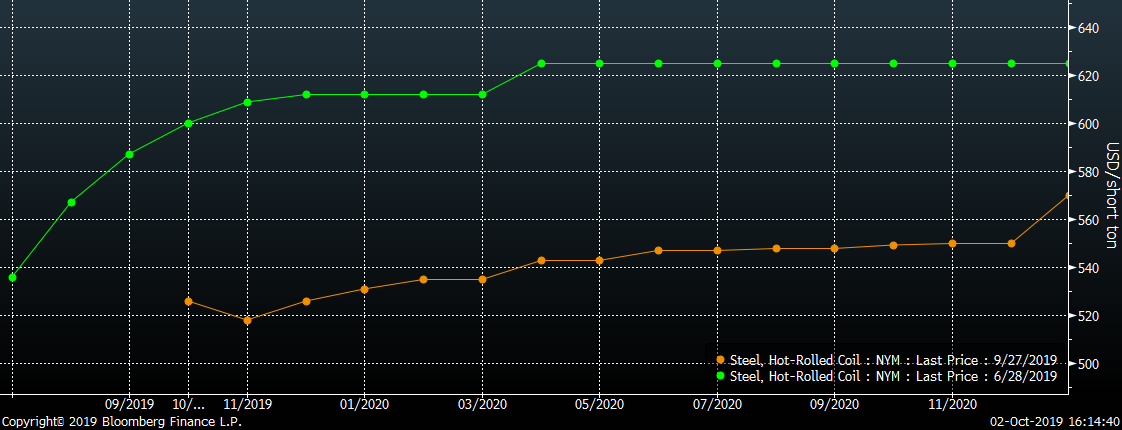Click the USD/short ton axis title
This screenshot has height=430, width=1122.
click(x=1111, y=195)
